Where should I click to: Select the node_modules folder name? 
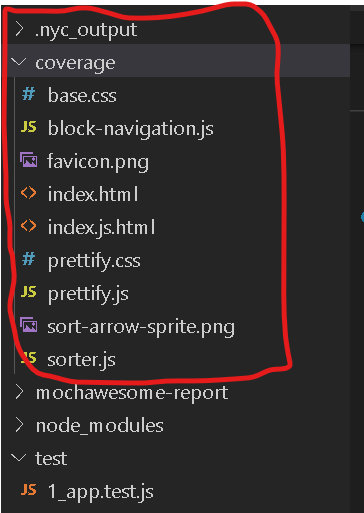100,426
